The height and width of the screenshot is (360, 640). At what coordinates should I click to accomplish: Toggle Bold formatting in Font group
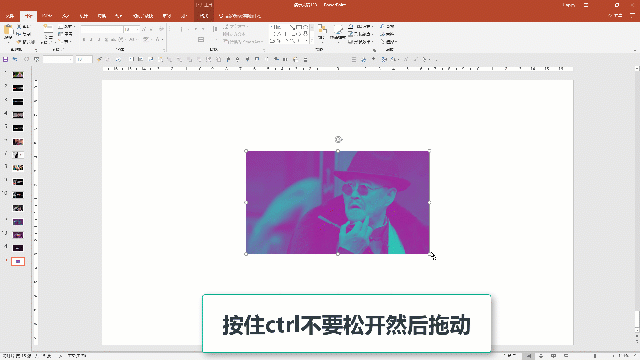[84, 40]
